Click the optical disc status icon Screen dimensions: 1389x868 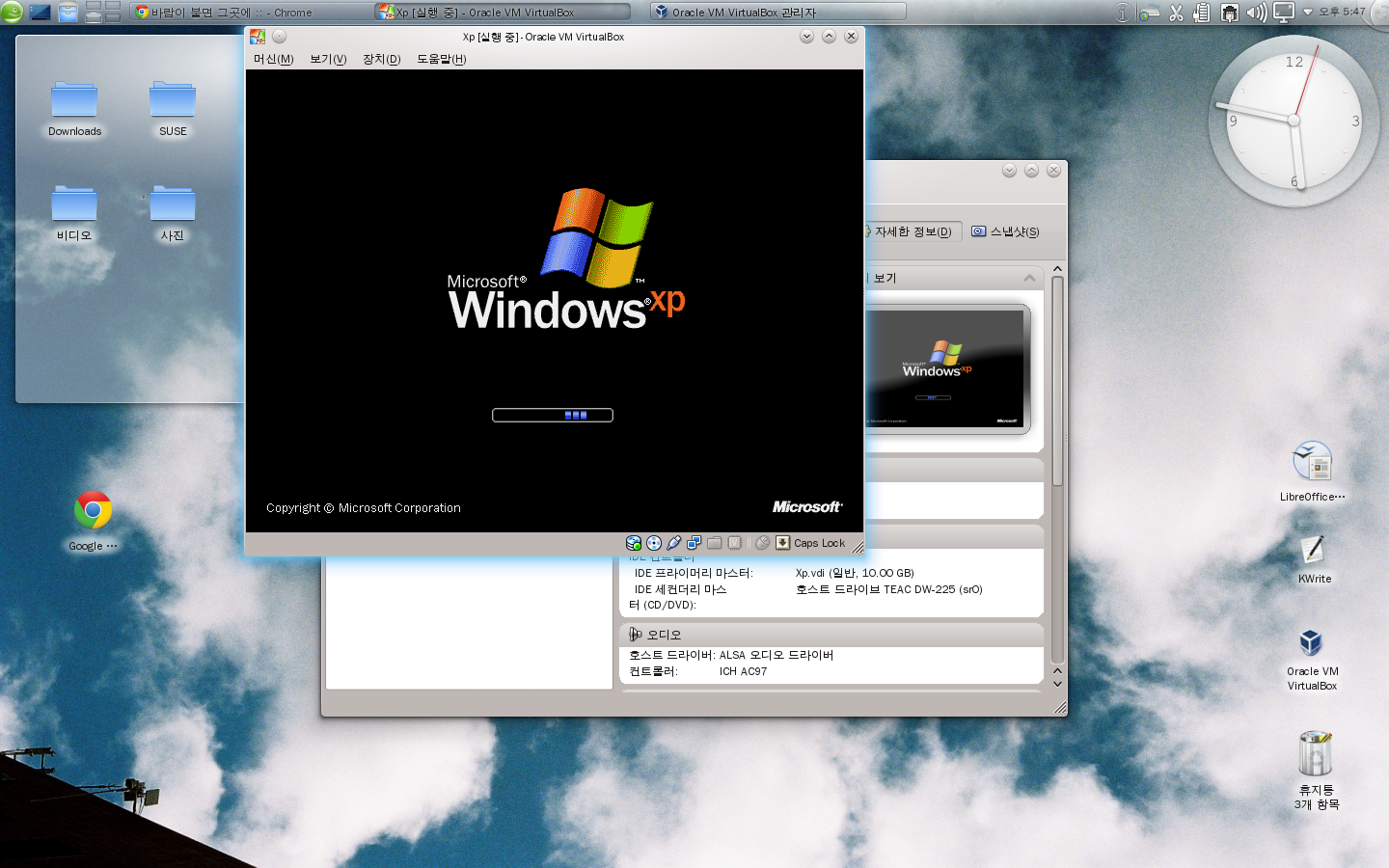click(654, 543)
